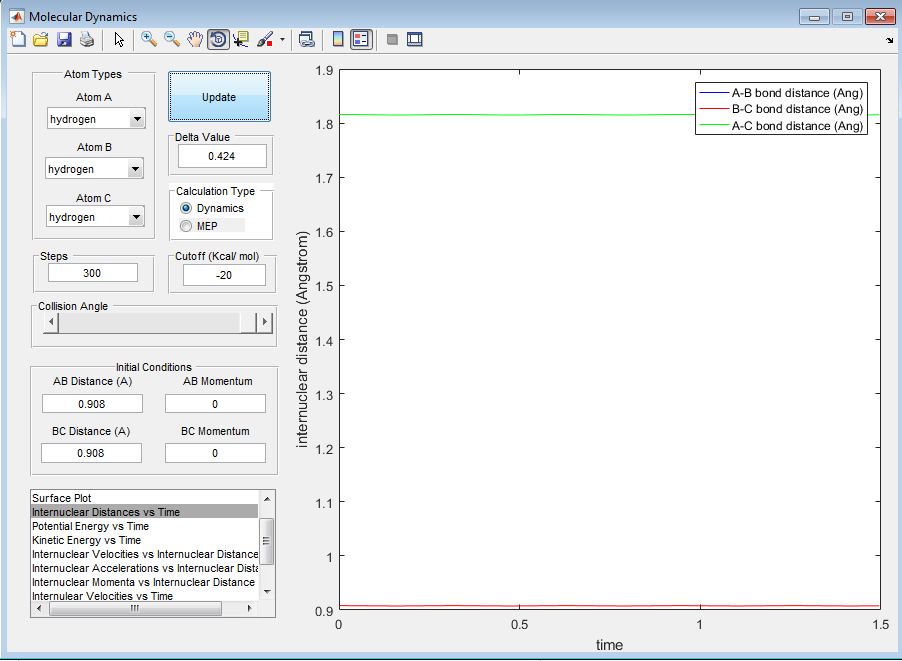Enable the Data Cursor tool
The height and width of the screenshot is (661, 902).
241,39
